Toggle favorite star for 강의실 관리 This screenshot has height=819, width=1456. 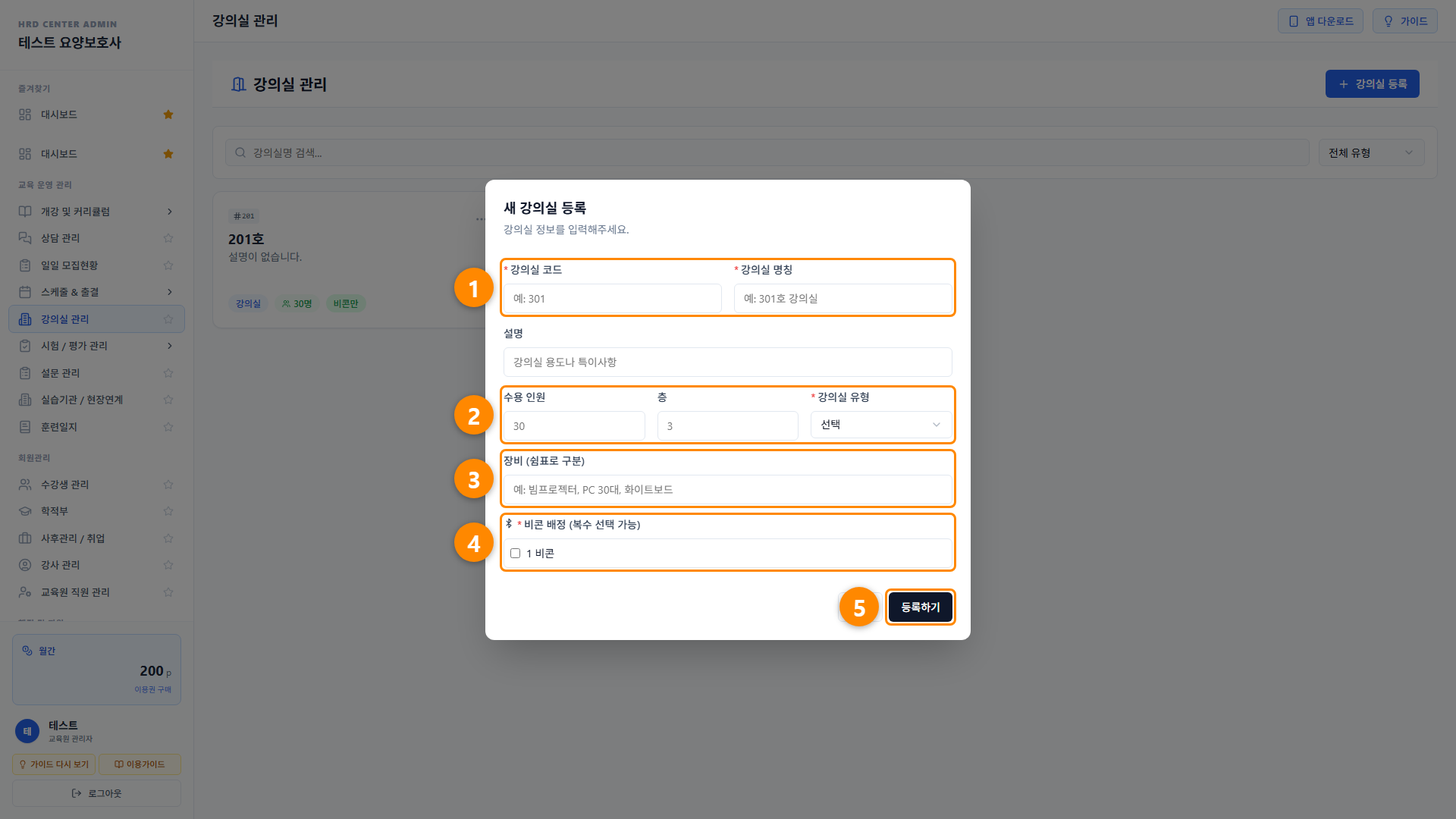[x=168, y=319]
